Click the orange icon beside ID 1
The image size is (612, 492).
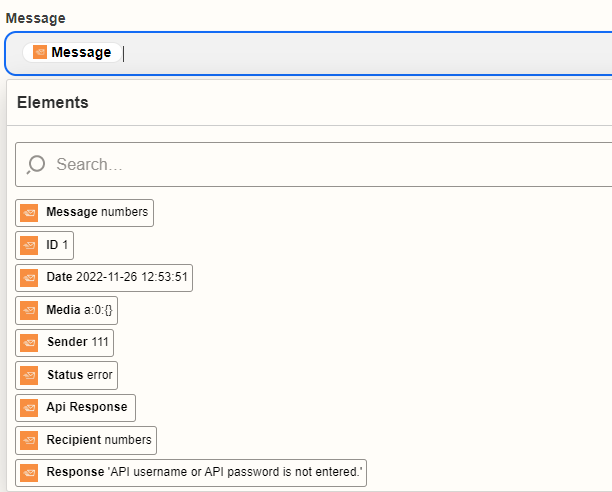30,245
